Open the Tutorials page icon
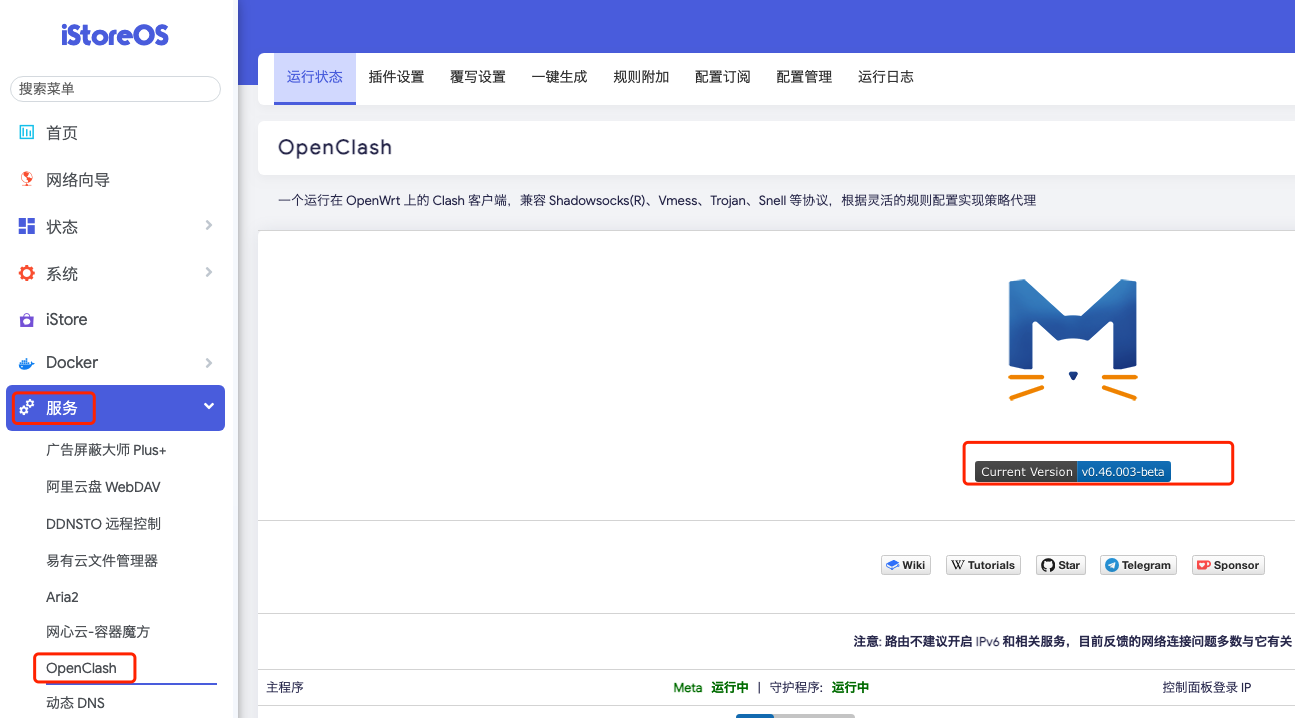The width and height of the screenshot is (1295, 718). click(957, 564)
